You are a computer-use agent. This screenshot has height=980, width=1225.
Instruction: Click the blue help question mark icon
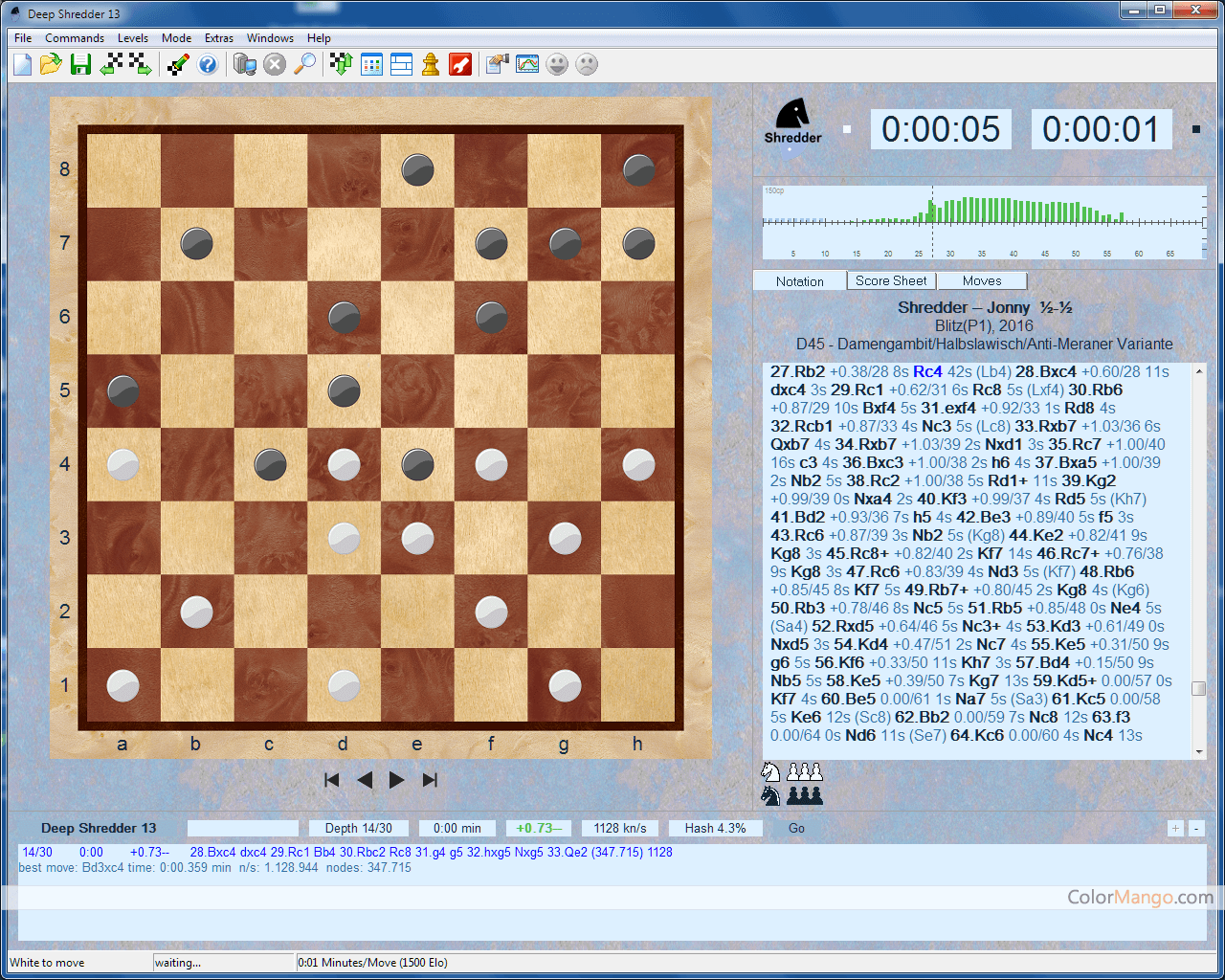(x=208, y=64)
